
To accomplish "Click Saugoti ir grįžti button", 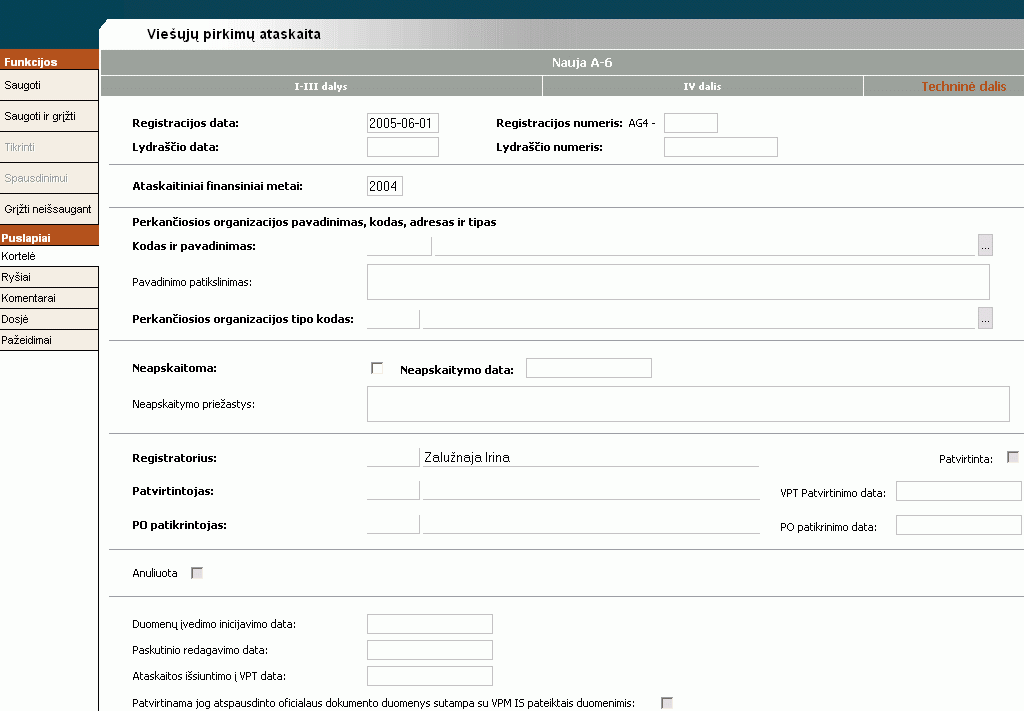I will click(x=49, y=116).
